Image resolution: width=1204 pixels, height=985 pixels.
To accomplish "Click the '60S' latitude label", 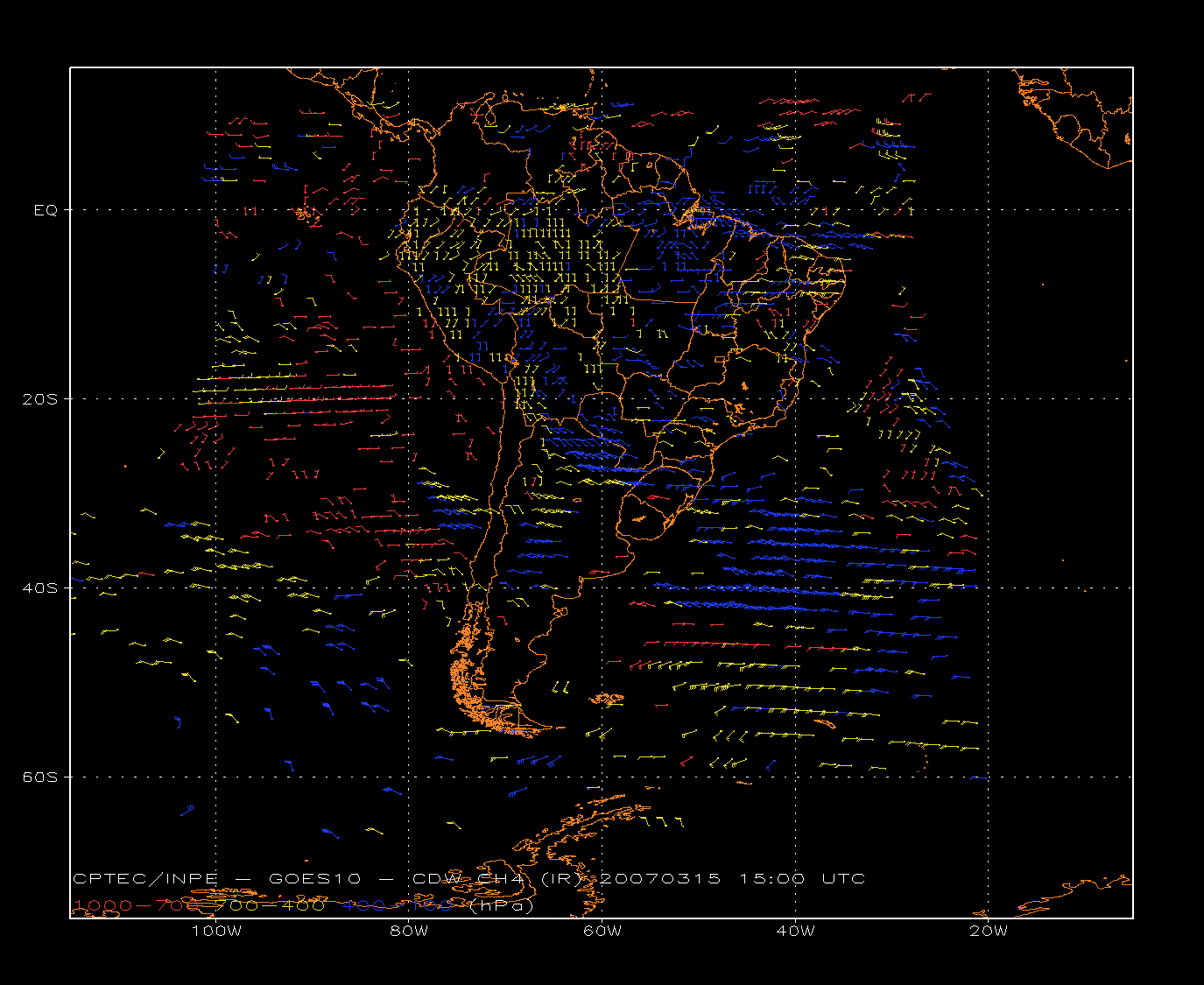I will pyautogui.click(x=41, y=777).
